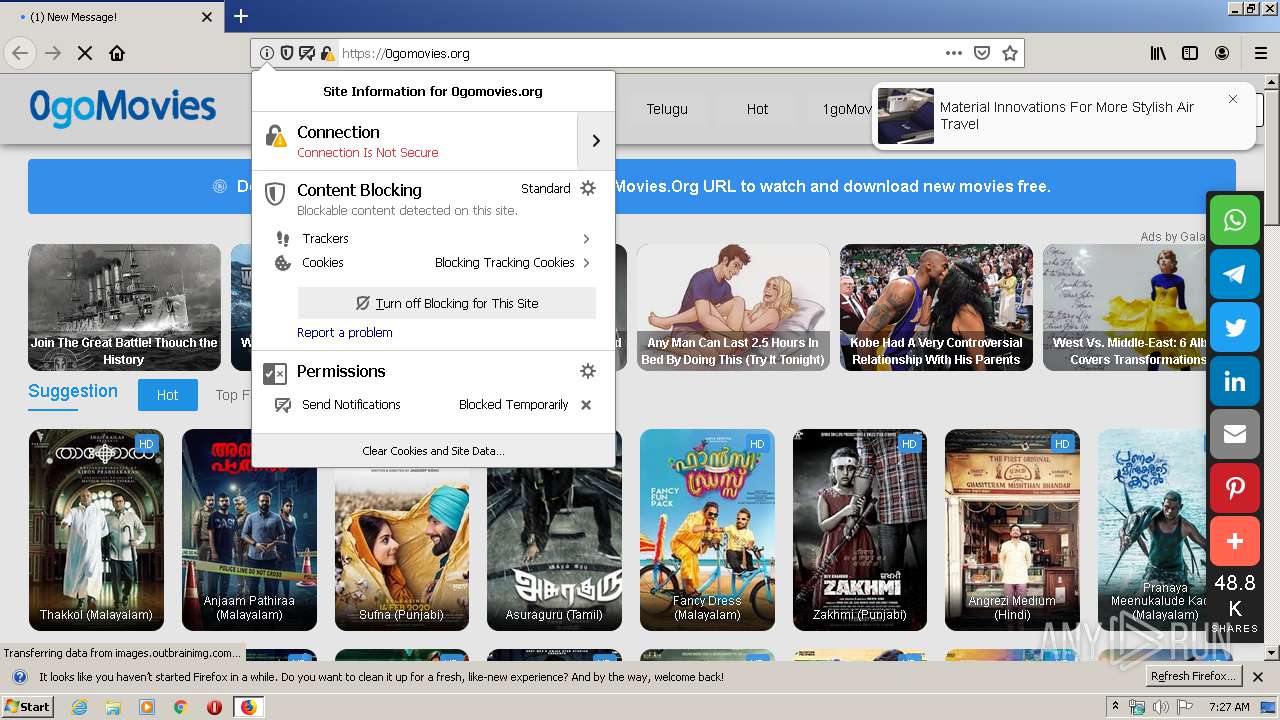Click the content blocking shield icon in URL bar
The width and height of the screenshot is (1280, 720).
[287, 53]
